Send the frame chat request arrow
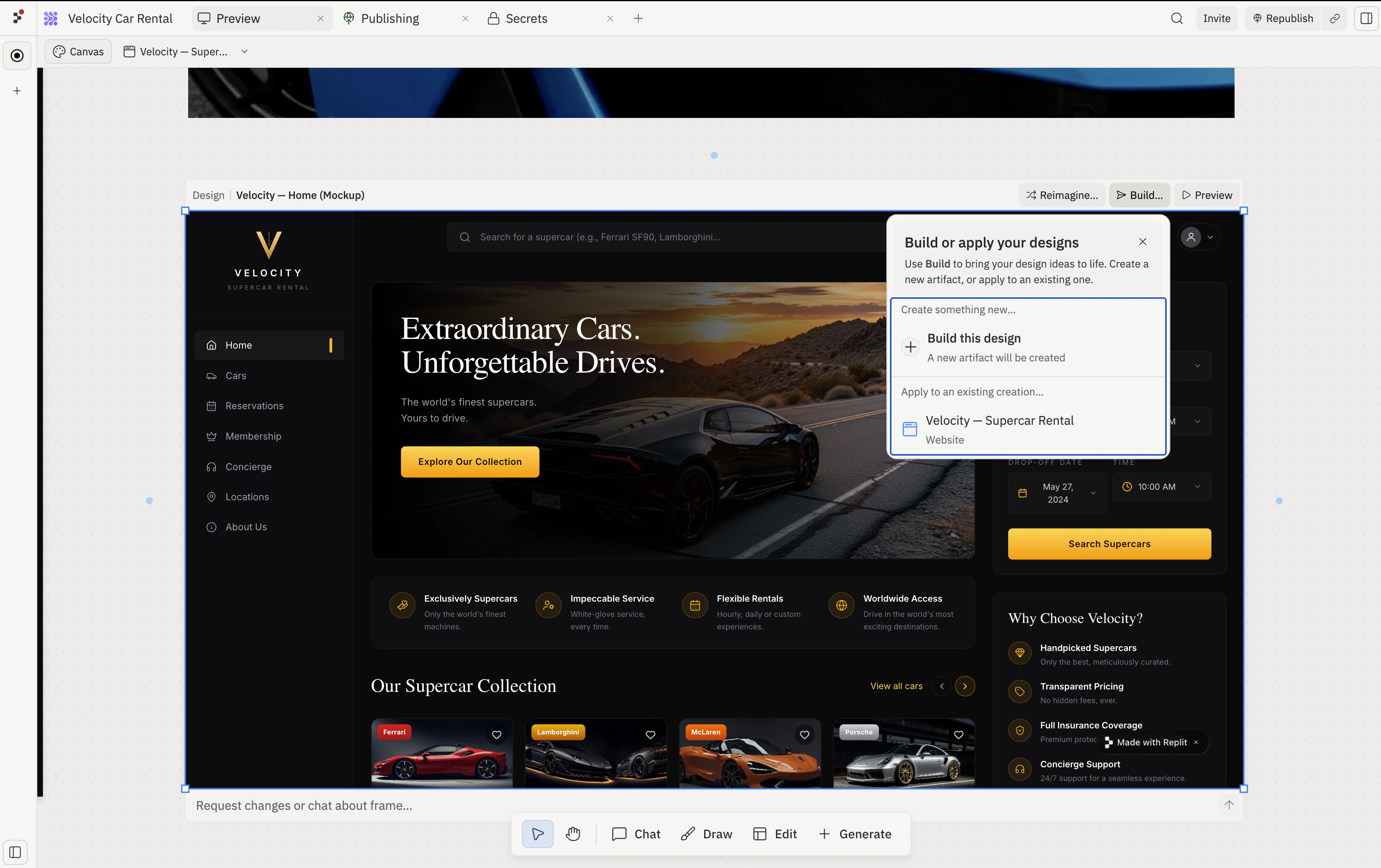The image size is (1381, 868). pyautogui.click(x=1229, y=805)
